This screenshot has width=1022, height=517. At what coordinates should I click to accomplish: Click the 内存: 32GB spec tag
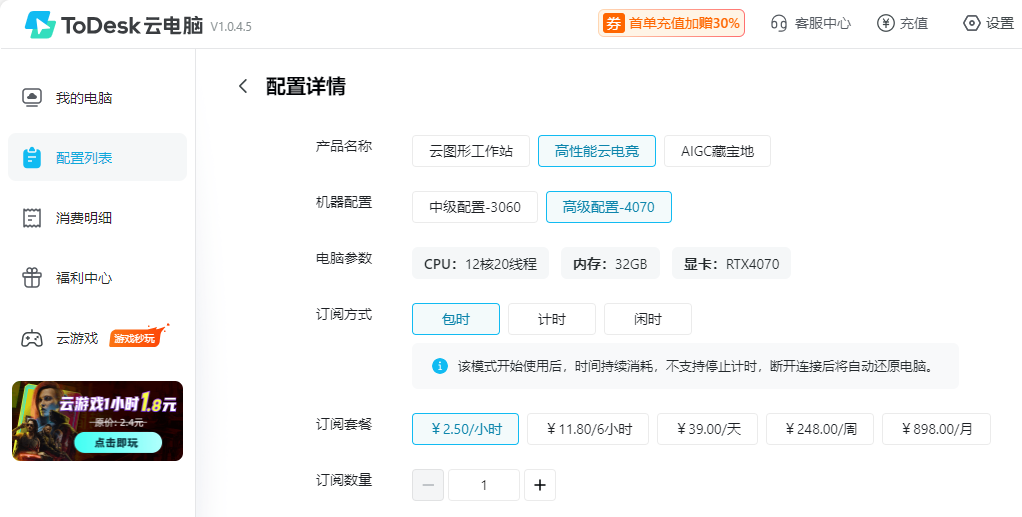tap(610, 263)
